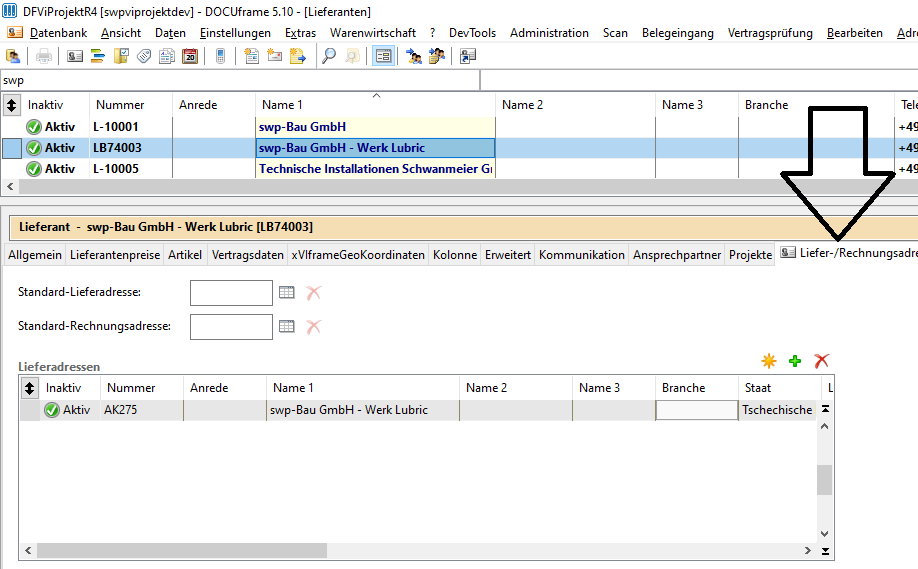
Task: Toggle the detail view layout icon
Action: (383, 56)
